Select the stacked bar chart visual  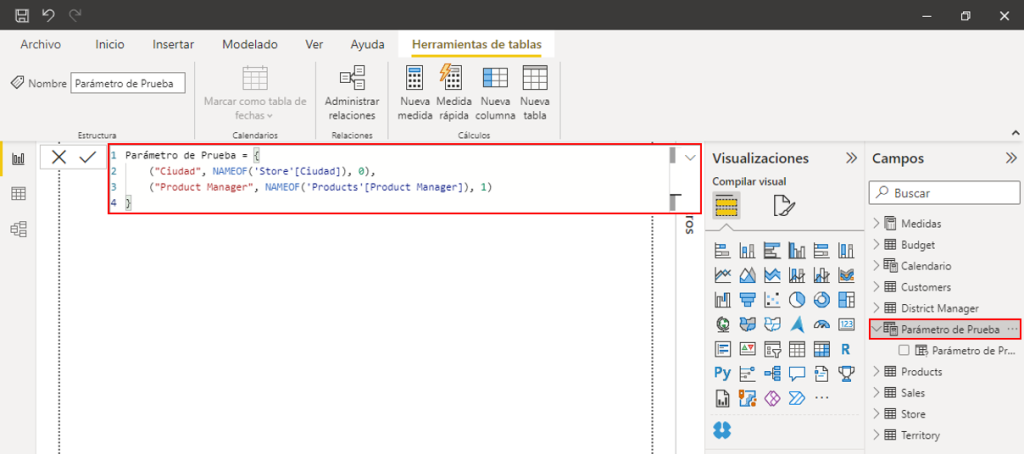[723, 250]
